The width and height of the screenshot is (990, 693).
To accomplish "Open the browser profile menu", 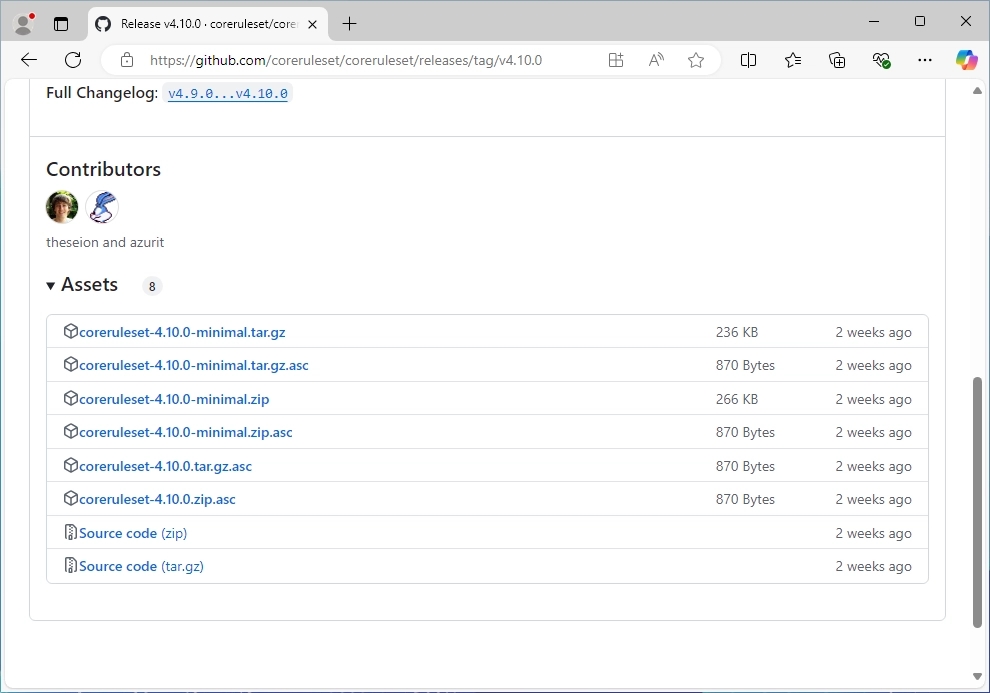I will [x=23, y=23].
